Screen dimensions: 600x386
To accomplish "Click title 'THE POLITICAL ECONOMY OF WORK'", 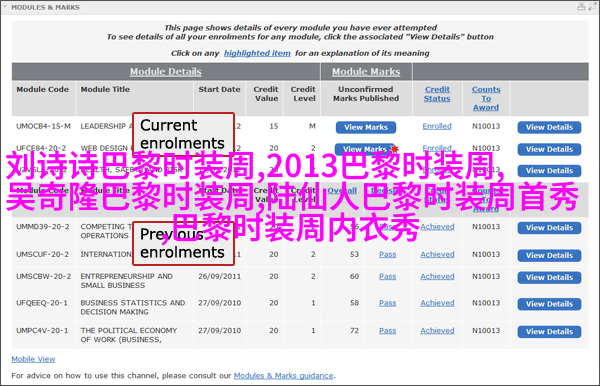I will (129, 335).
